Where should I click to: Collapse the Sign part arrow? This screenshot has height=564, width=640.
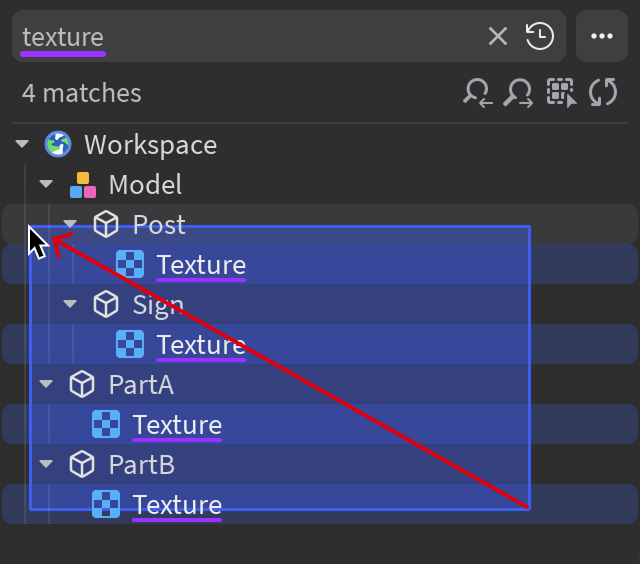pyautogui.click(x=70, y=305)
